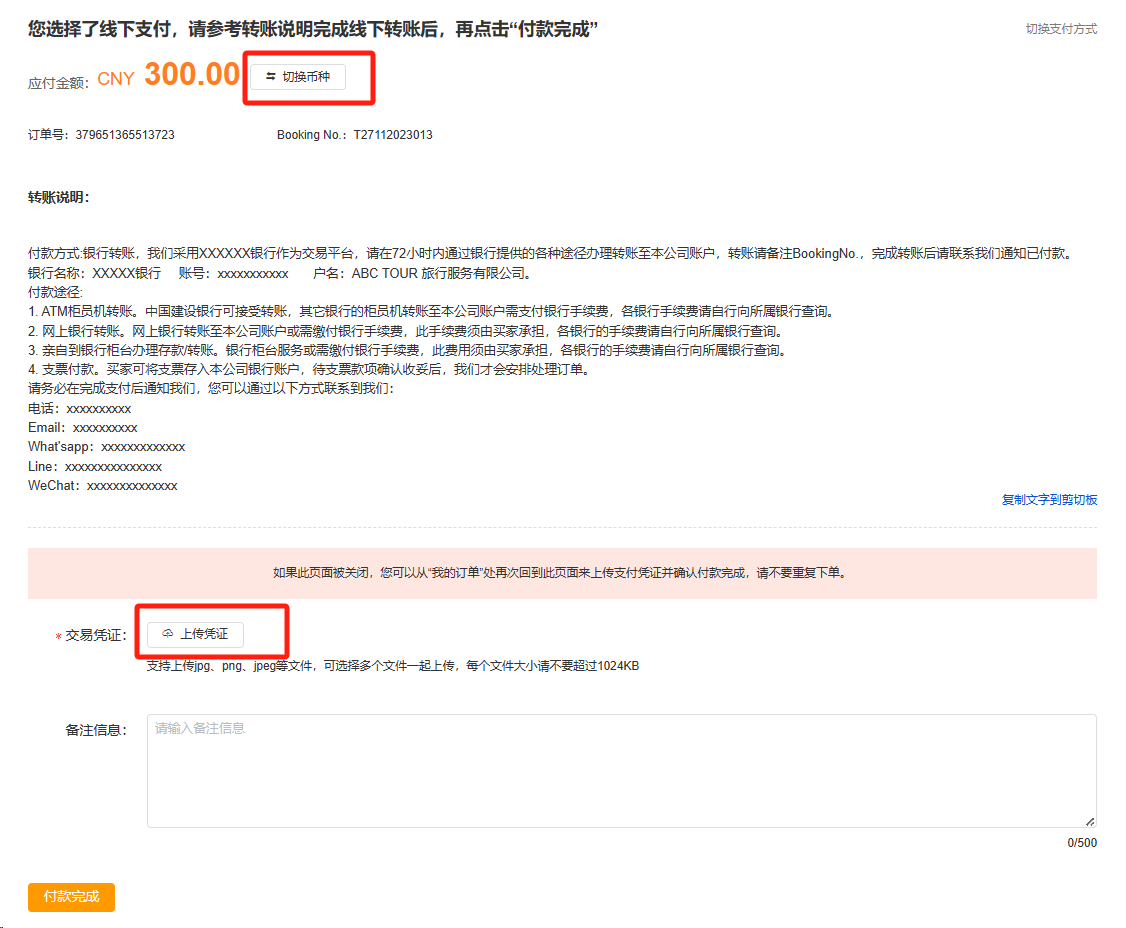1126x928 pixels.
Task: Click 复制文字到剪切板 to copy instructions
Action: pos(1049,499)
